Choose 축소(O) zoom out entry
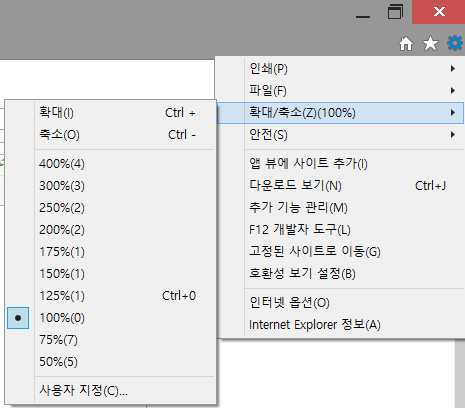 tap(110, 135)
